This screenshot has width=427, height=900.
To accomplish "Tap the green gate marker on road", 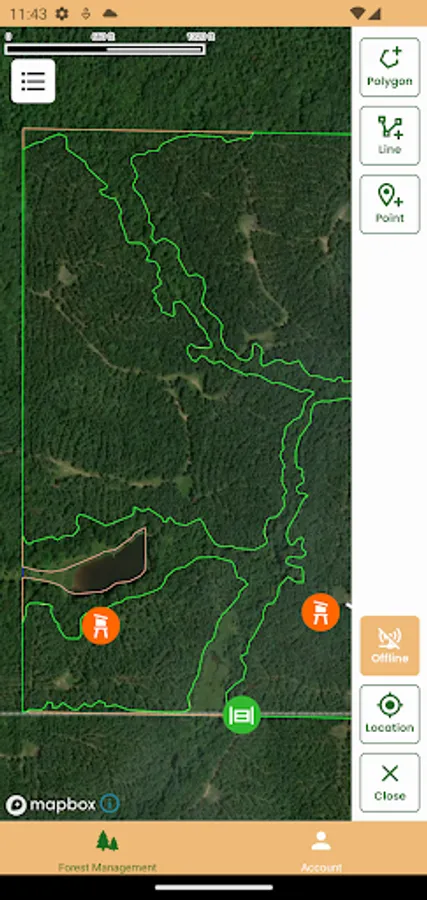I will (x=242, y=715).
